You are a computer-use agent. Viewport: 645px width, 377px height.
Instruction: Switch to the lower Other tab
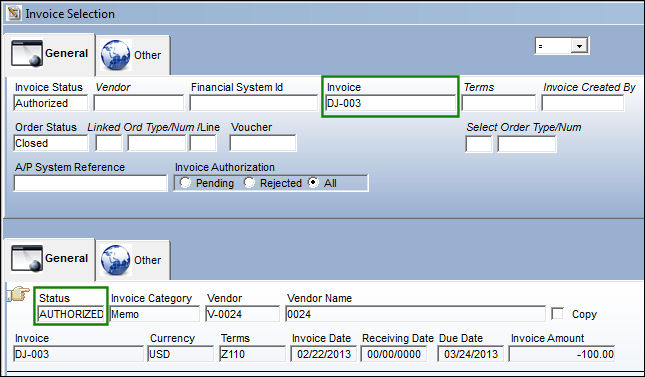132,260
